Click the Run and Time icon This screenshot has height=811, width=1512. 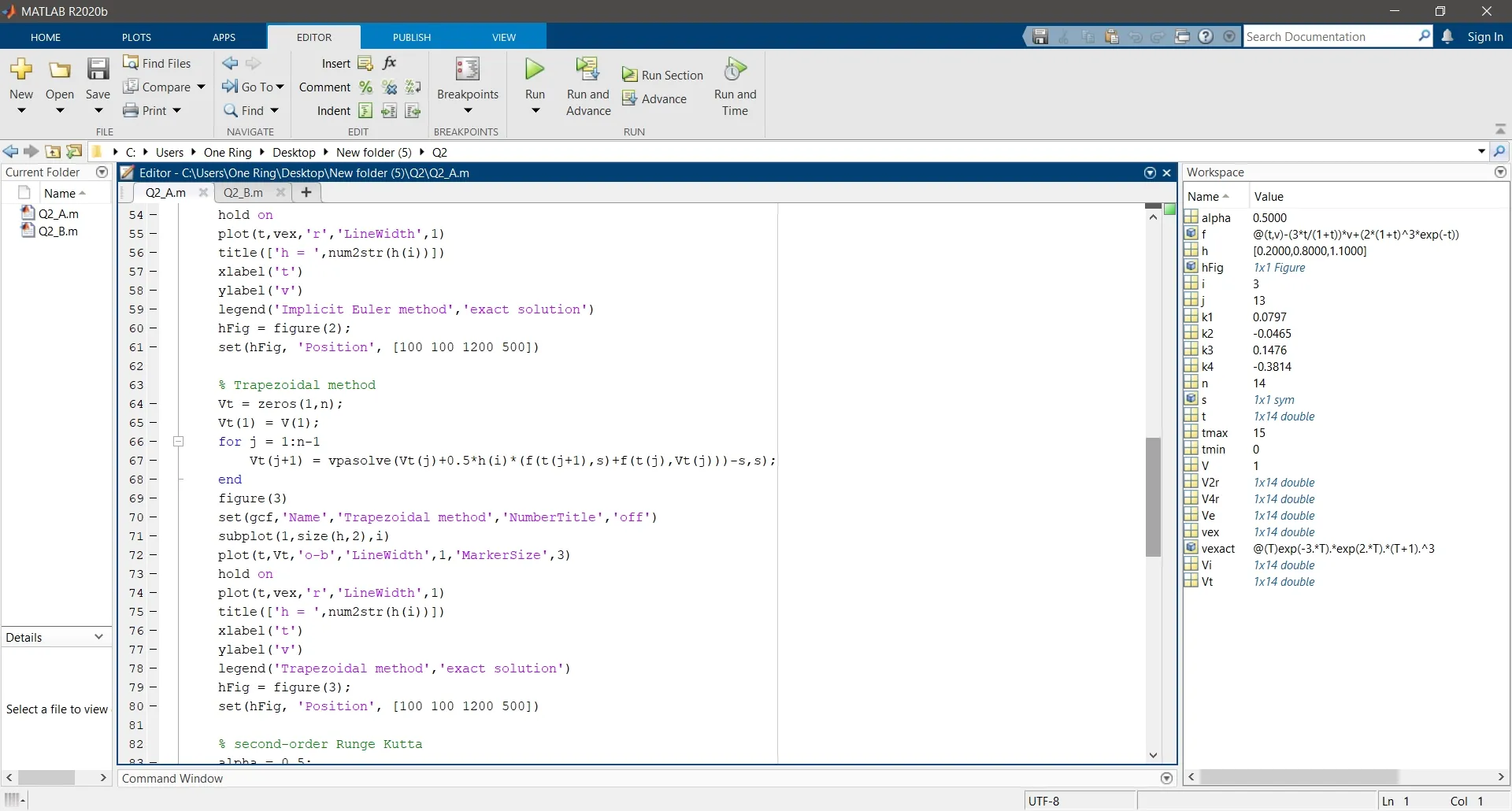point(735,70)
